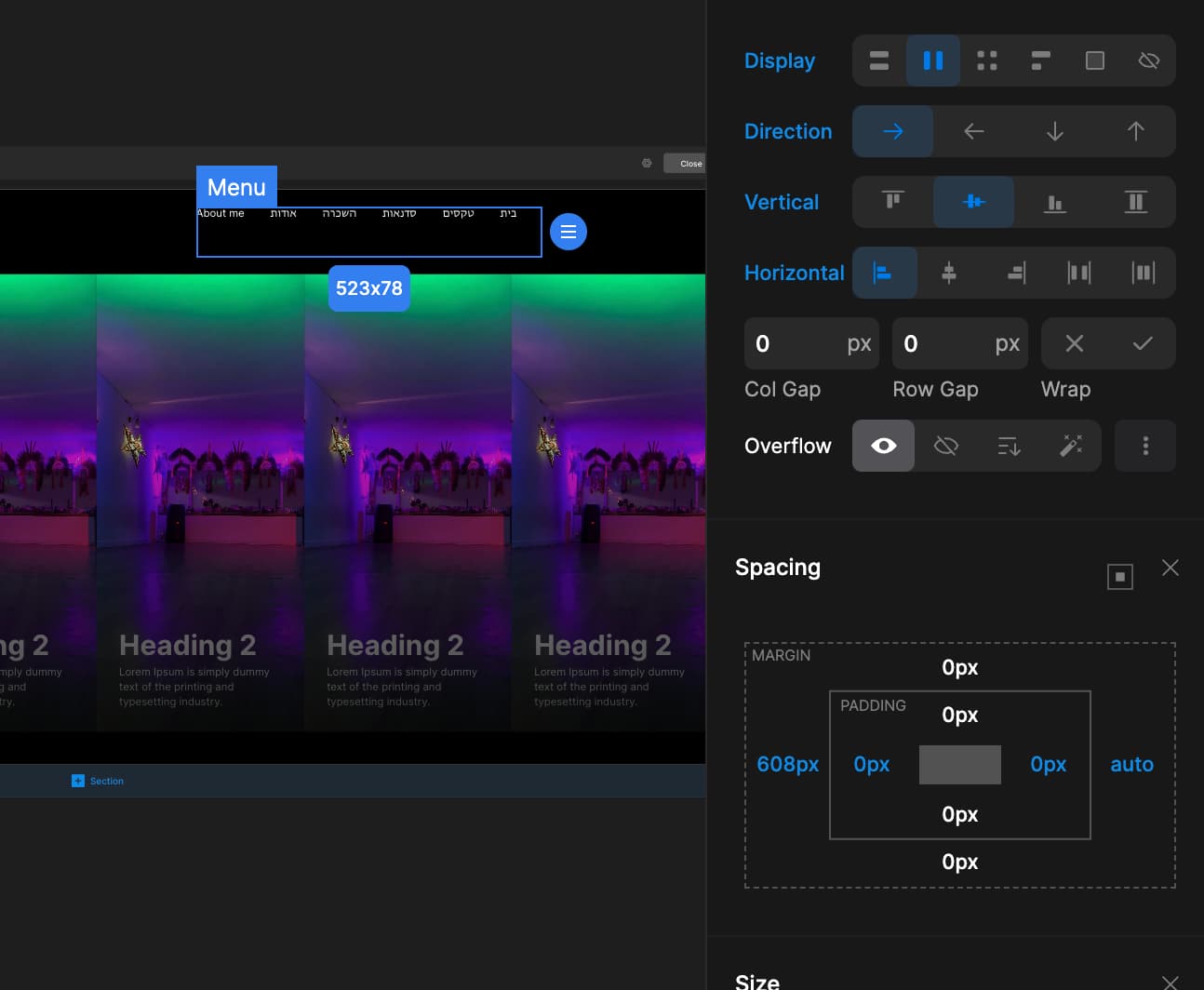Justify horizontal to end
This screenshot has width=1204, height=990.
pyautogui.click(x=1015, y=273)
